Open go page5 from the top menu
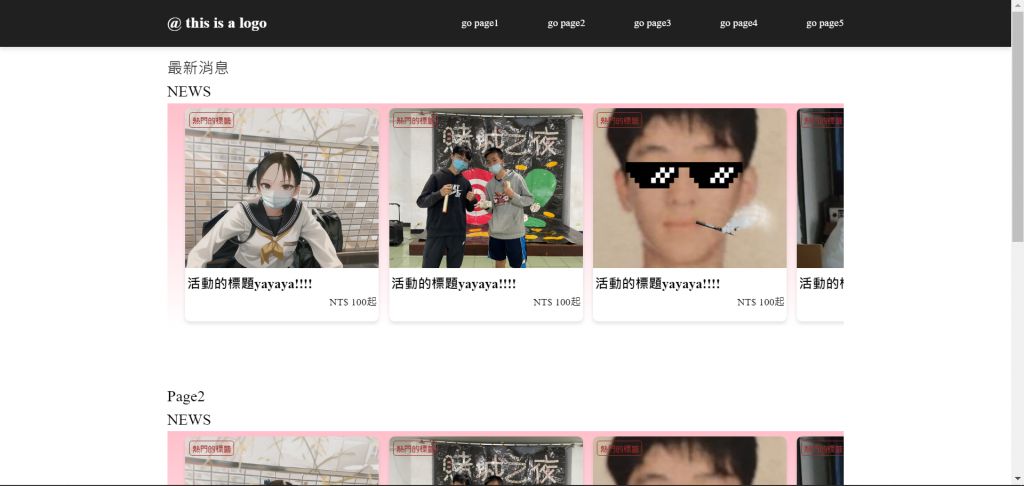This screenshot has height=486, width=1024. pos(825,24)
